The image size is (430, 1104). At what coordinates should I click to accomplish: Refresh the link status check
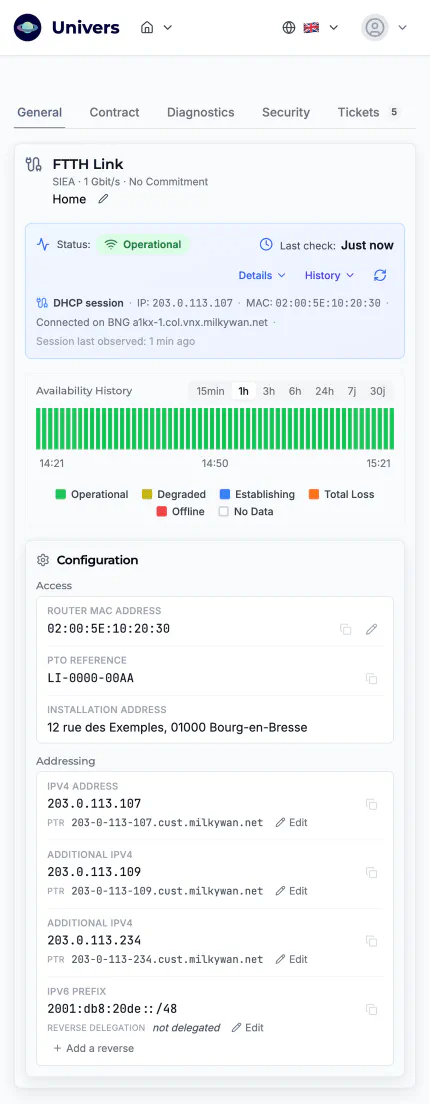[380, 275]
